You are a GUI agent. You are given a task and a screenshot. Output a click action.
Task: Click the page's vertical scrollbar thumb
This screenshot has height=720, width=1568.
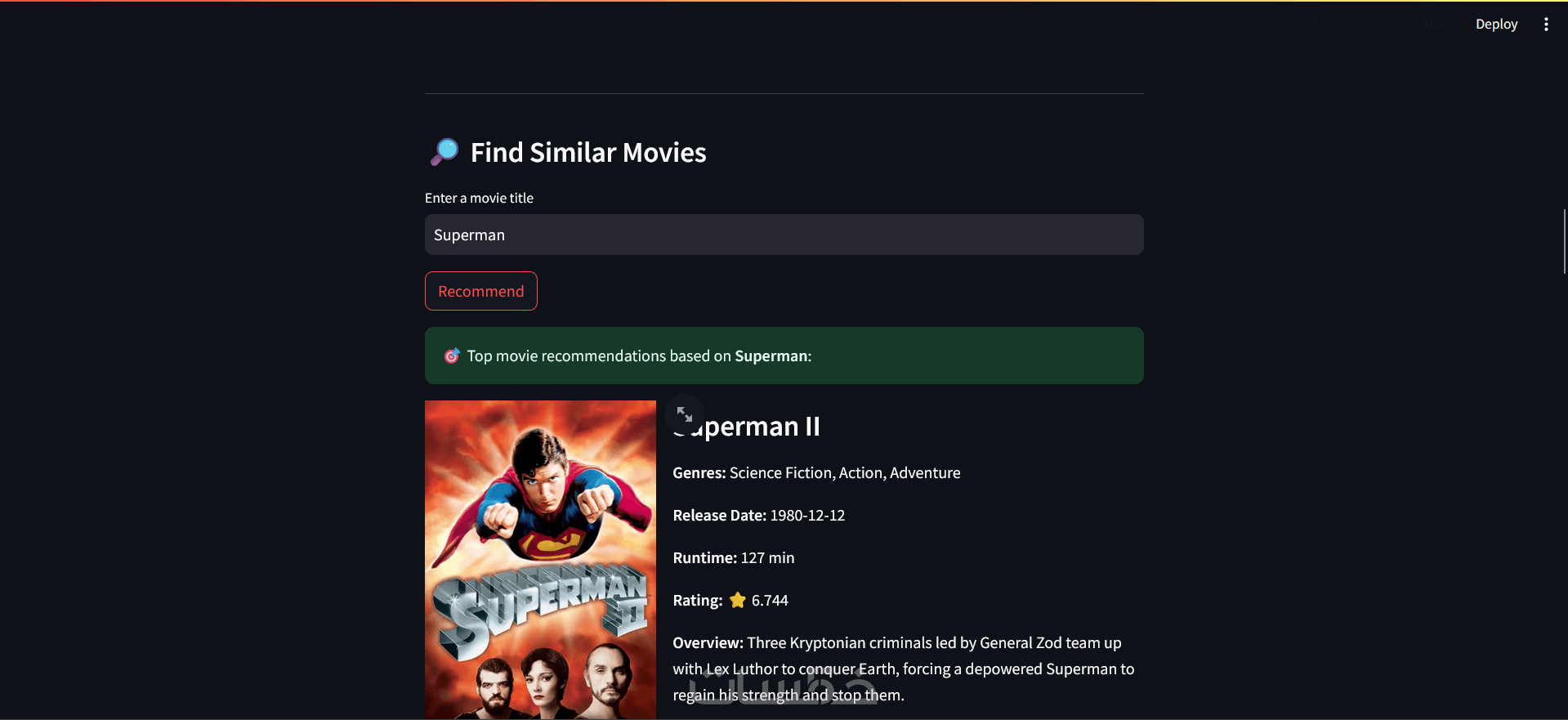1564,241
